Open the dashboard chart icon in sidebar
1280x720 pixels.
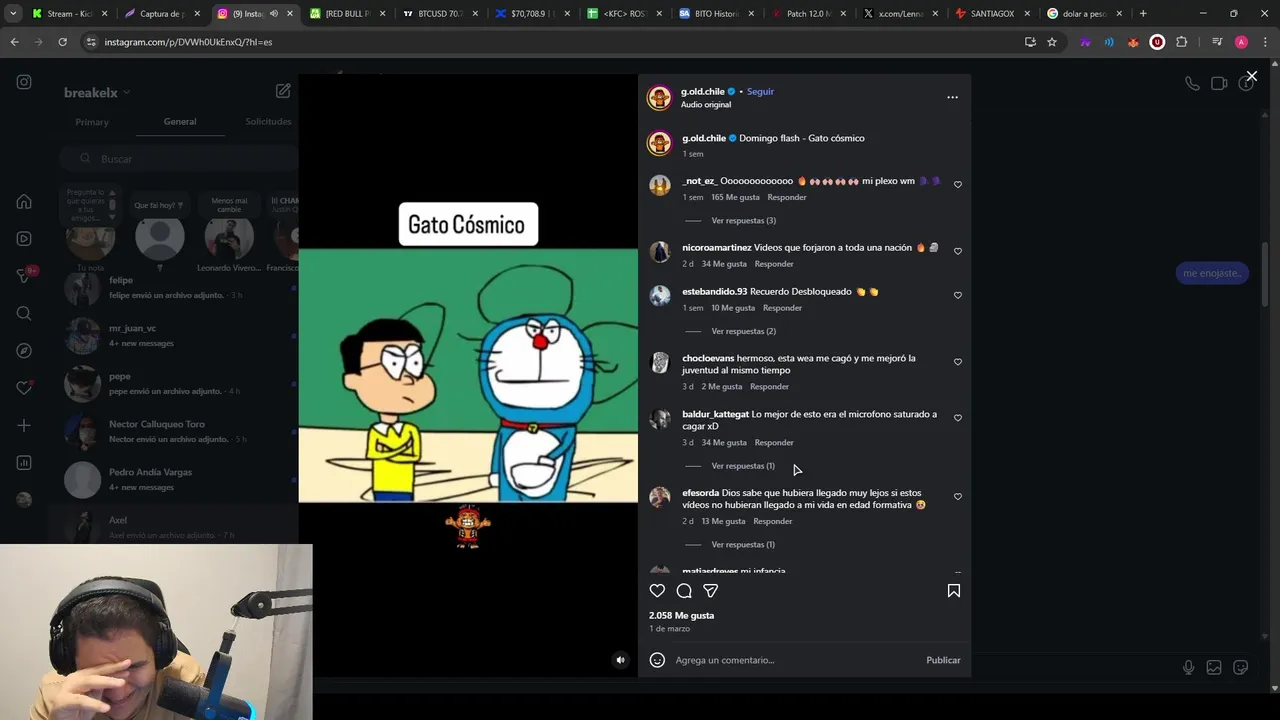(24, 463)
